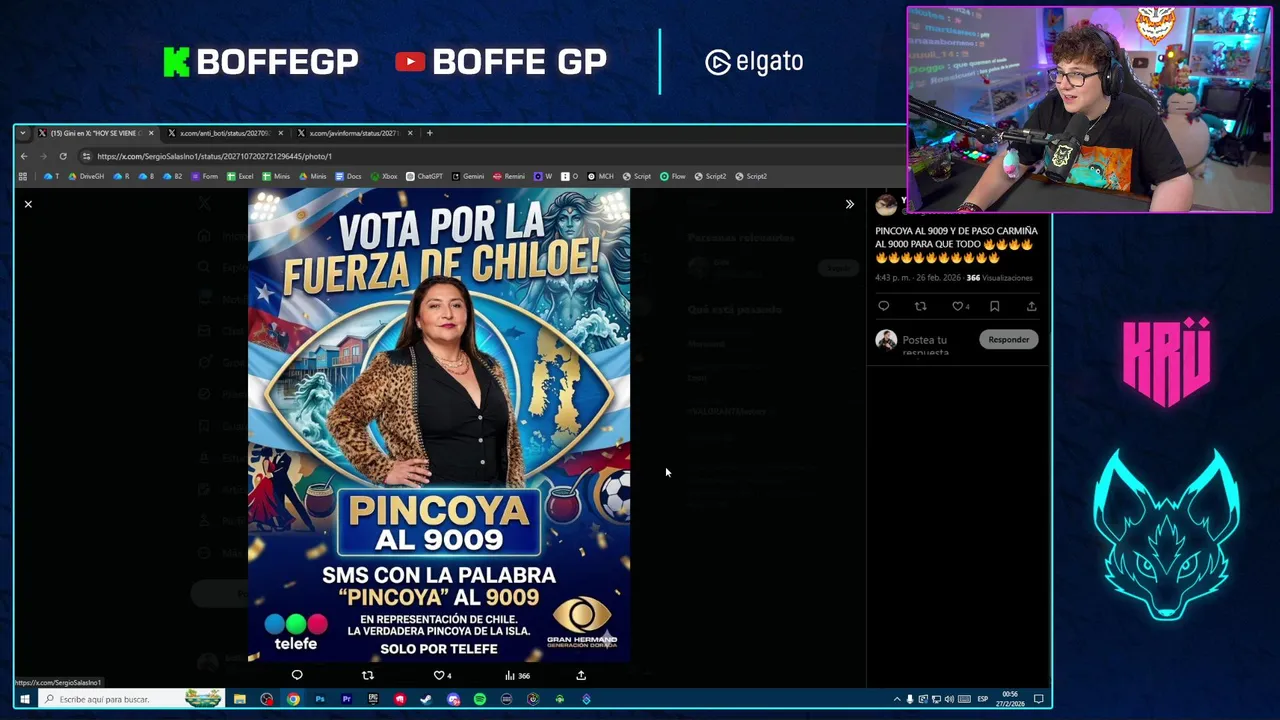Open the Xbox bookmark
This screenshot has width=1280, height=720.
coord(384,176)
